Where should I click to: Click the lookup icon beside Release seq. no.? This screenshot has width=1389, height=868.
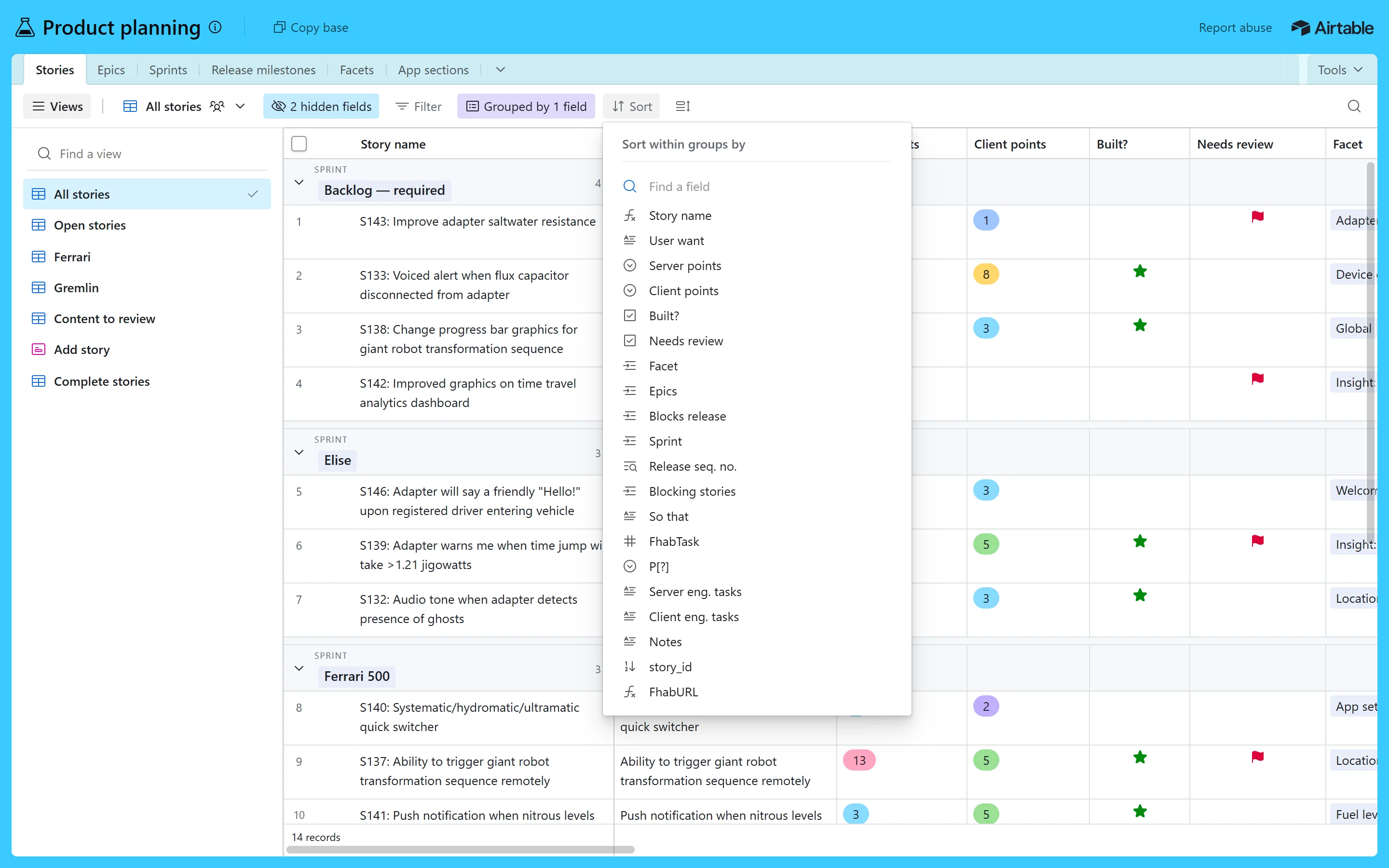[630, 466]
